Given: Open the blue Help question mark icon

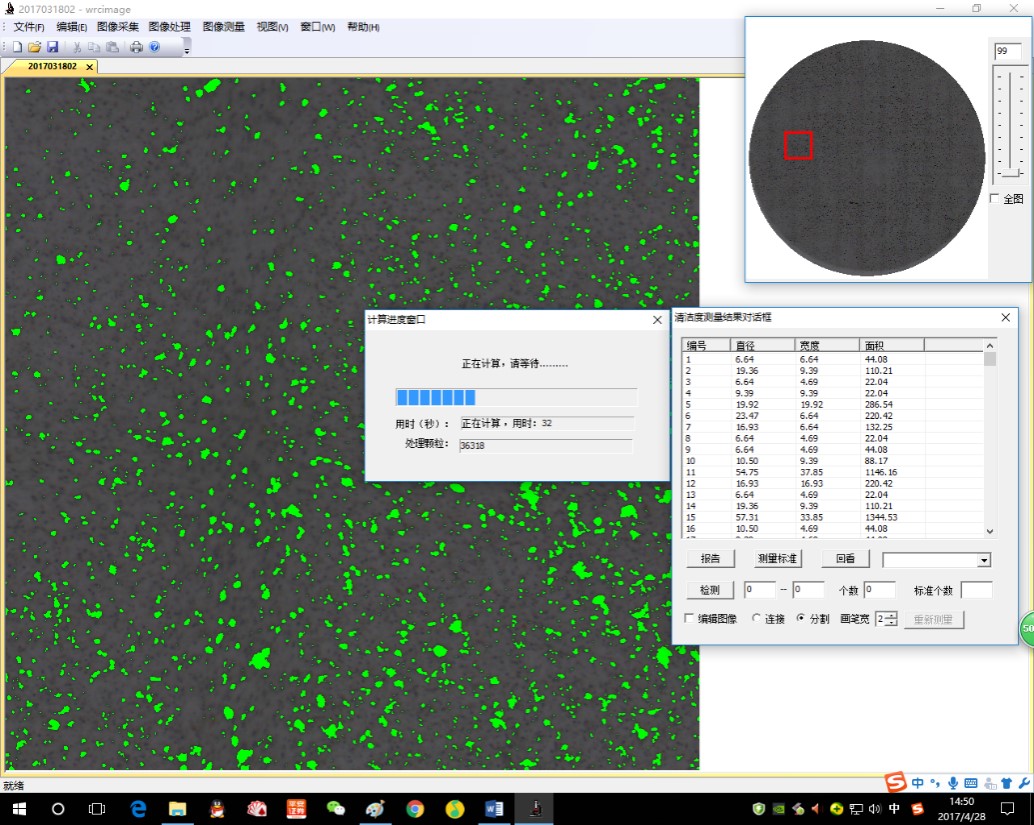Looking at the screenshot, I should pos(155,47).
